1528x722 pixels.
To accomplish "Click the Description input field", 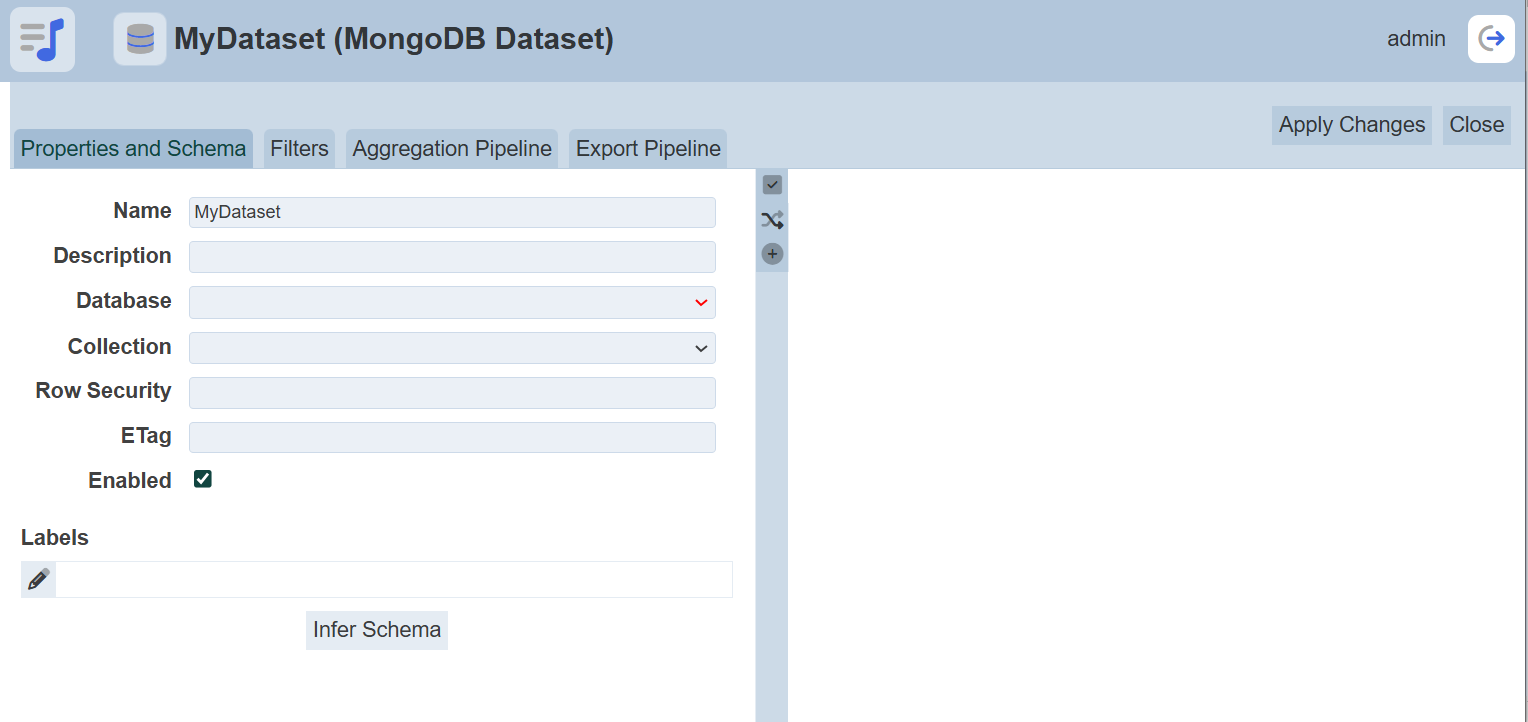I will click(x=452, y=257).
